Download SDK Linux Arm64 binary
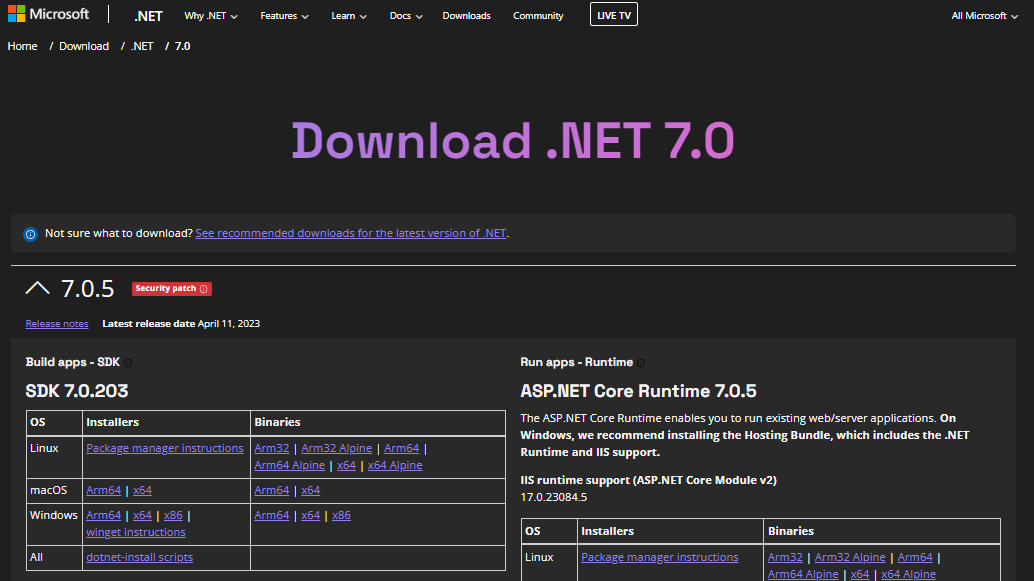This screenshot has height=581, width=1034. tap(402, 448)
